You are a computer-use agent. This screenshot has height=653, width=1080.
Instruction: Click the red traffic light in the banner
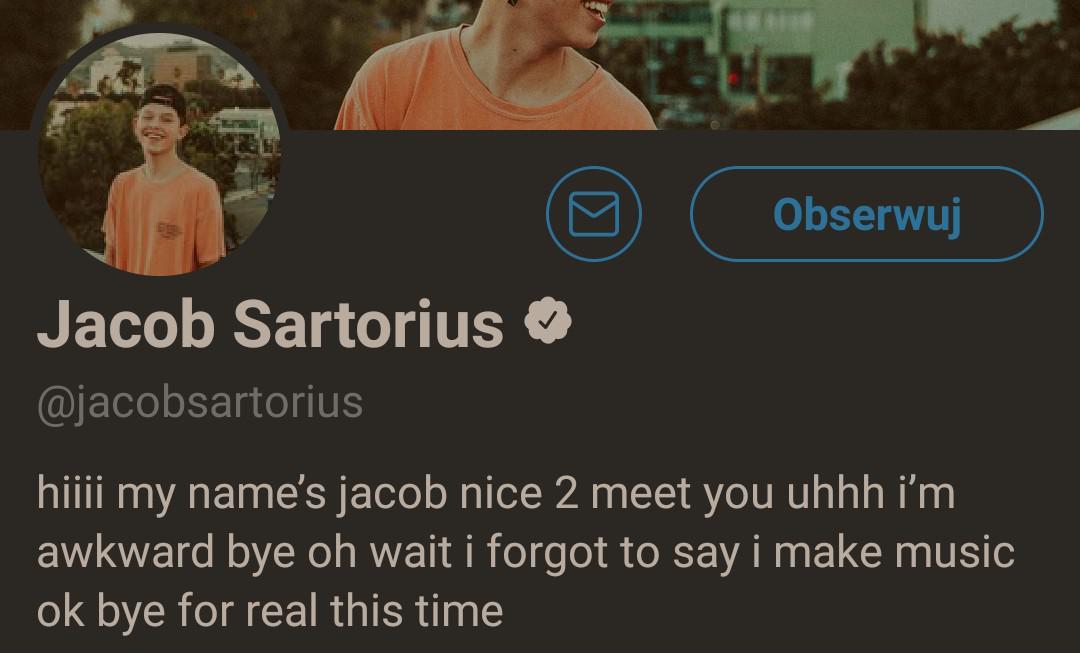[x=734, y=74]
